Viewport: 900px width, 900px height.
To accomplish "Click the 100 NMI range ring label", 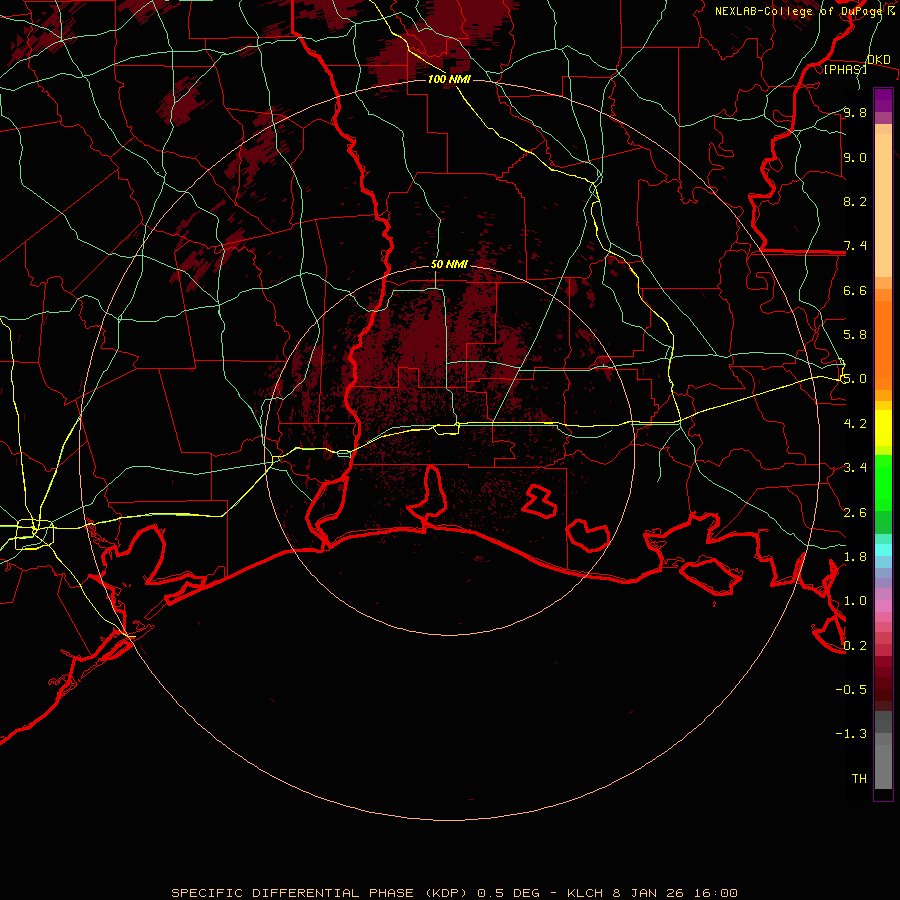I will [x=449, y=79].
